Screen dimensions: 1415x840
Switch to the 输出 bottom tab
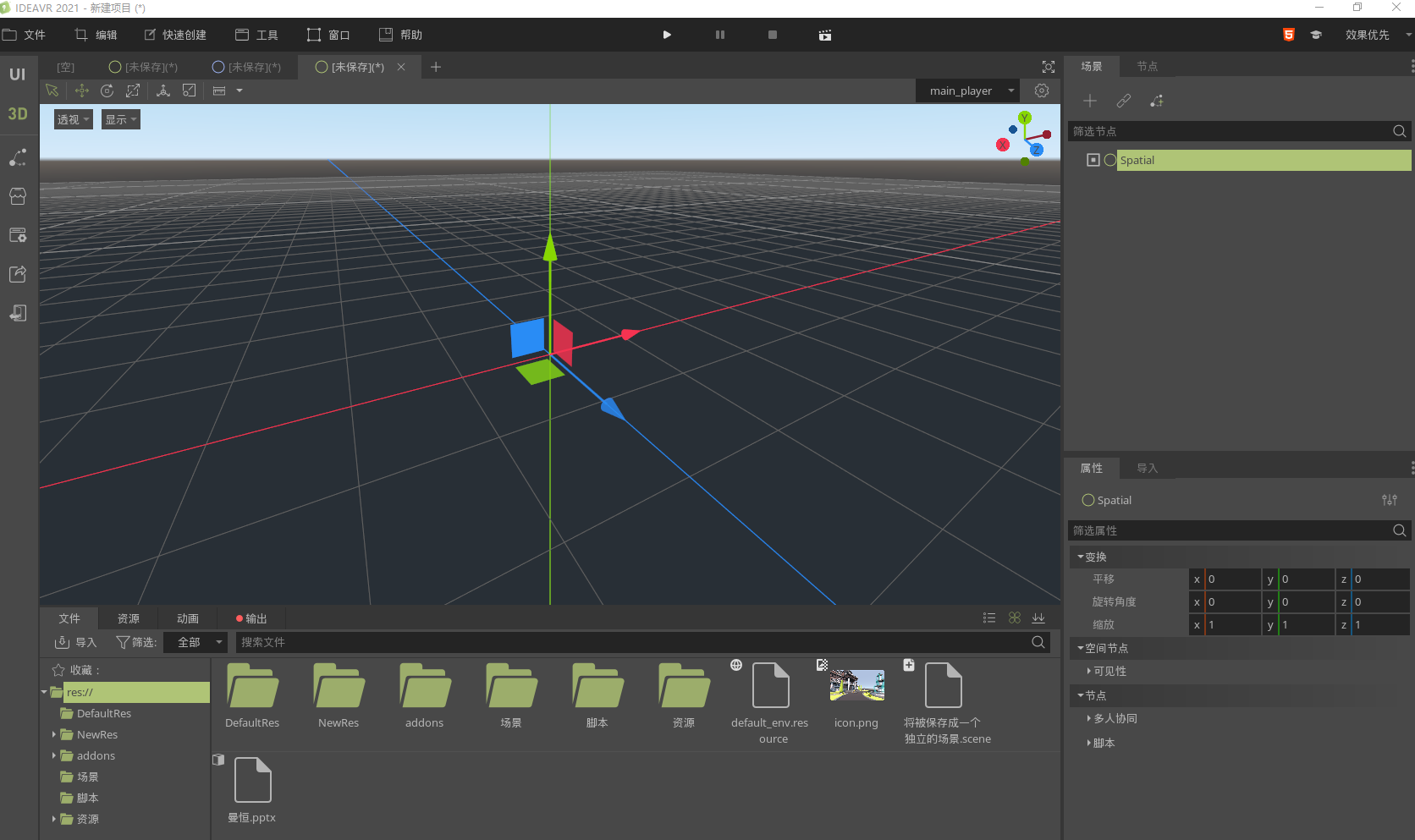(x=251, y=618)
